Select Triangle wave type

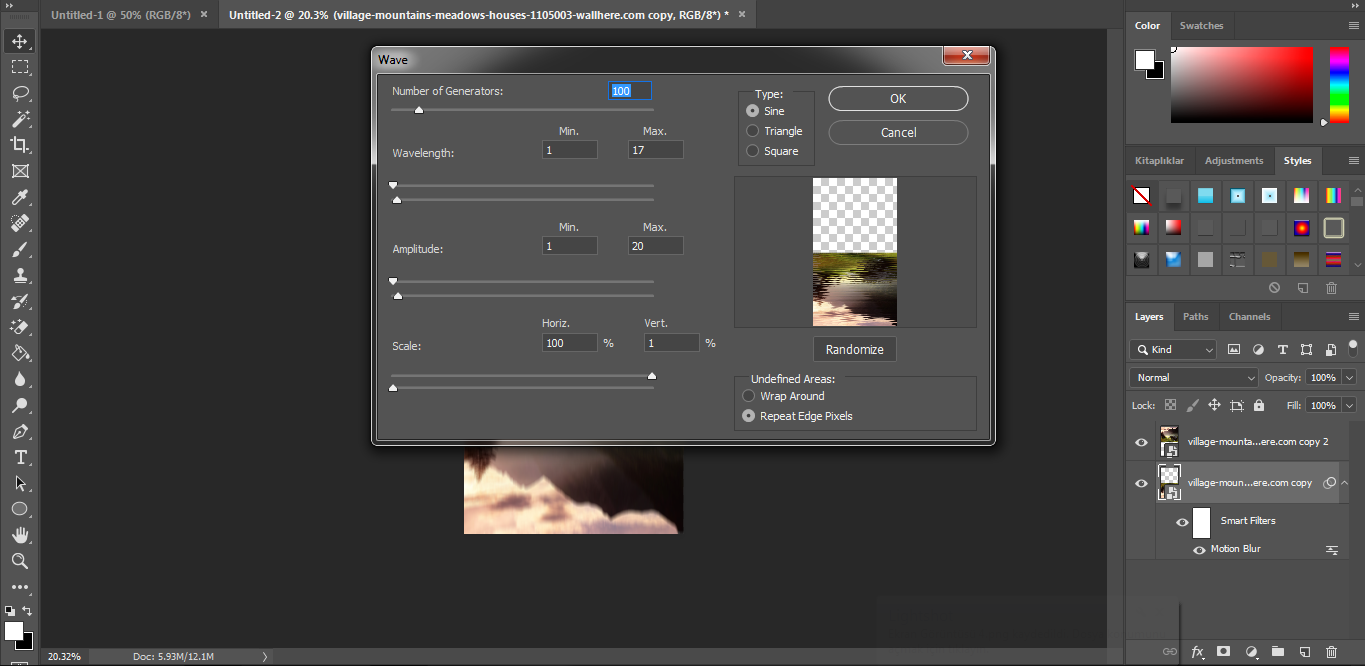[x=753, y=131]
